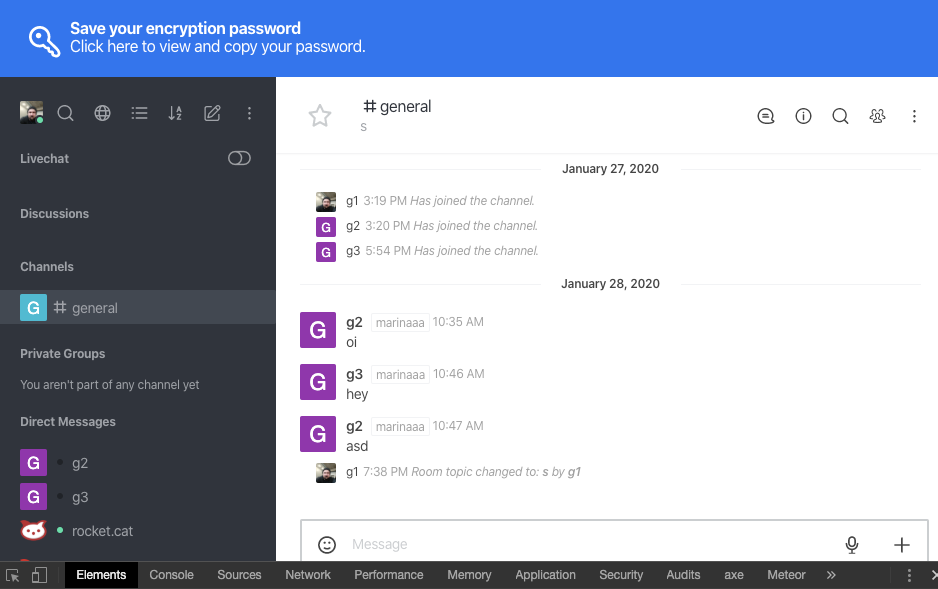Click g3 avatar on 'hey' message
Viewport: 938px width, 589px height.
click(318, 382)
